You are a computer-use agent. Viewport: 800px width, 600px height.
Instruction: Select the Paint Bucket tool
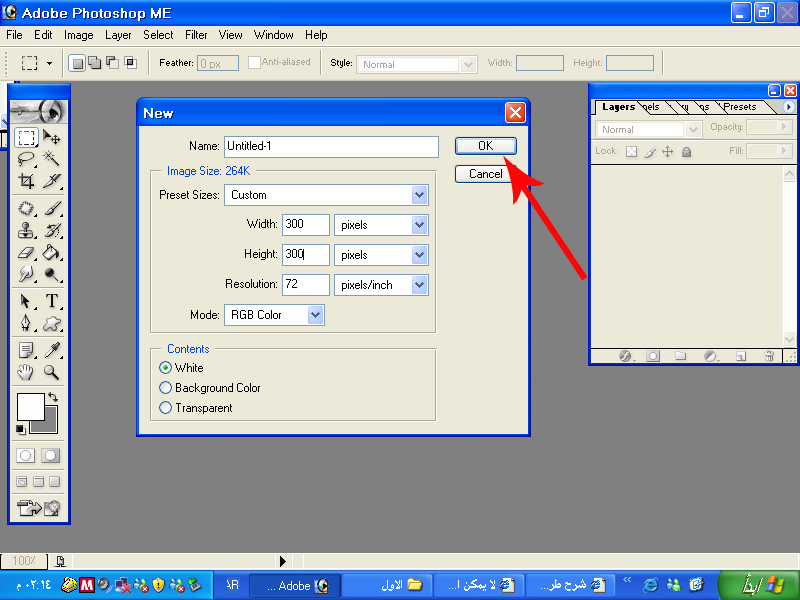coord(52,253)
